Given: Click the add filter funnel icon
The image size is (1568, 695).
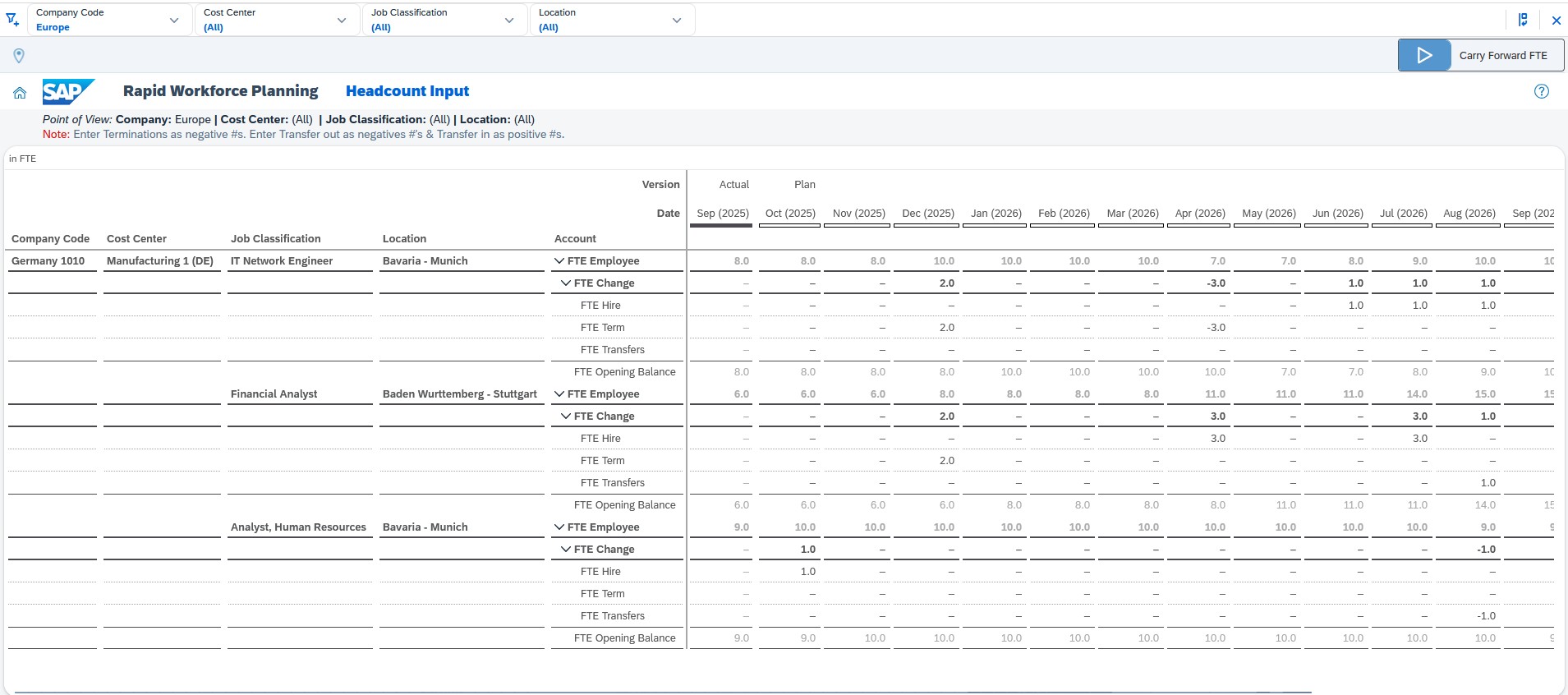Looking at the screenshot, I should 12,20.
